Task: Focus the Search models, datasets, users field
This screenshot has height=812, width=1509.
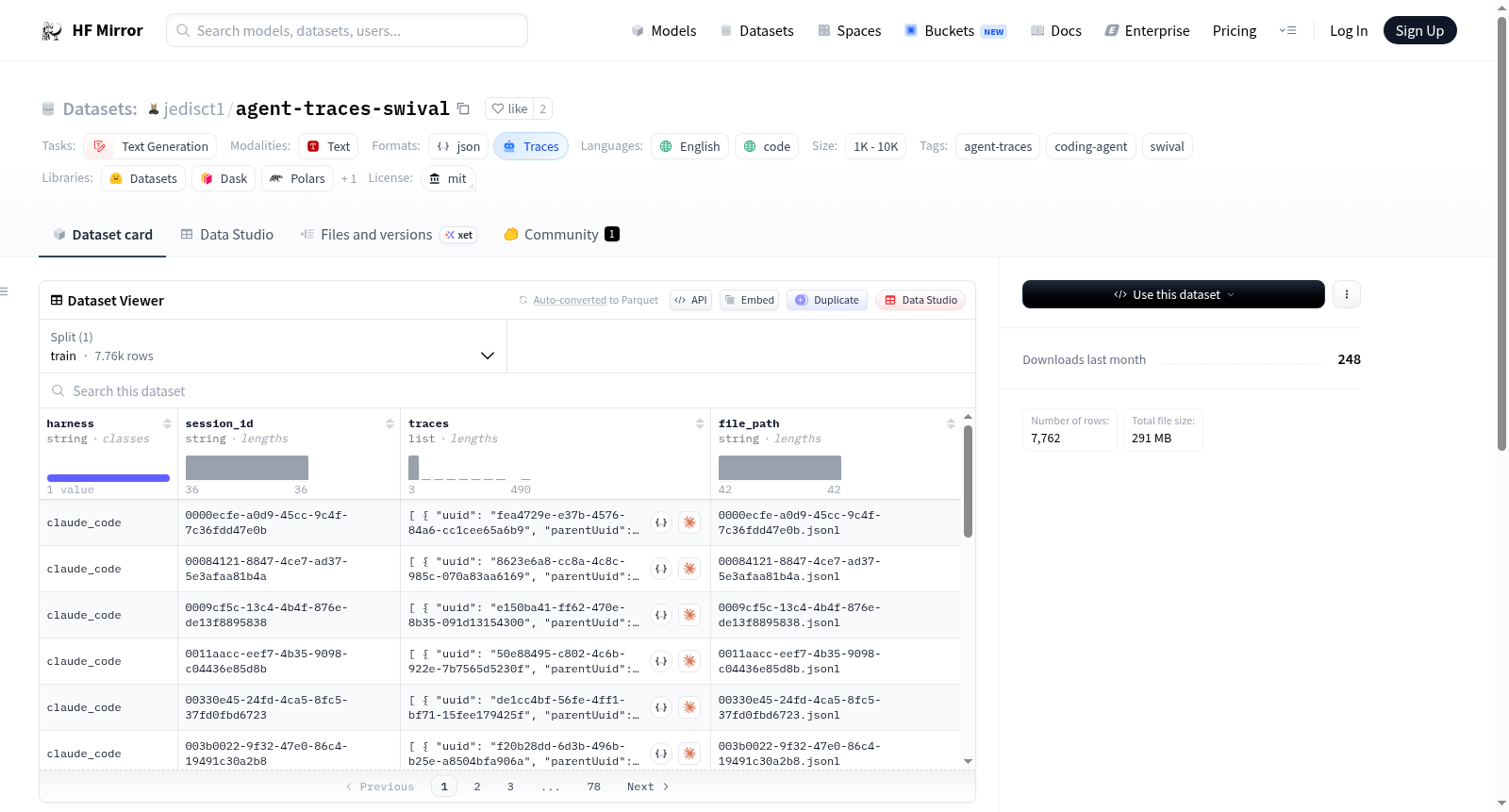Action: (347, 30)
